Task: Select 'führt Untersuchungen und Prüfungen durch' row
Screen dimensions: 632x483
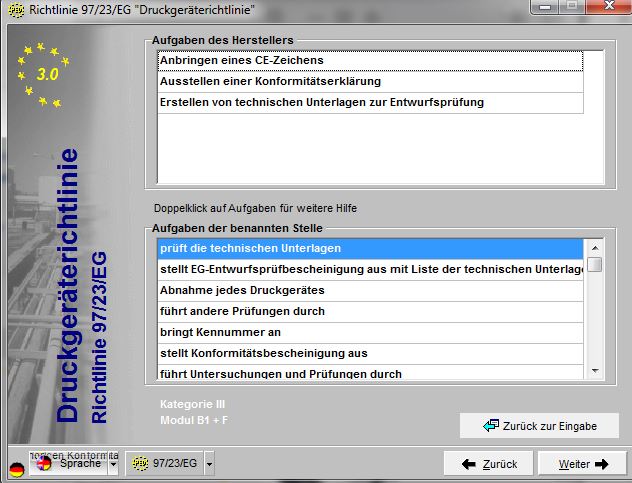Action: pos(370,373)
